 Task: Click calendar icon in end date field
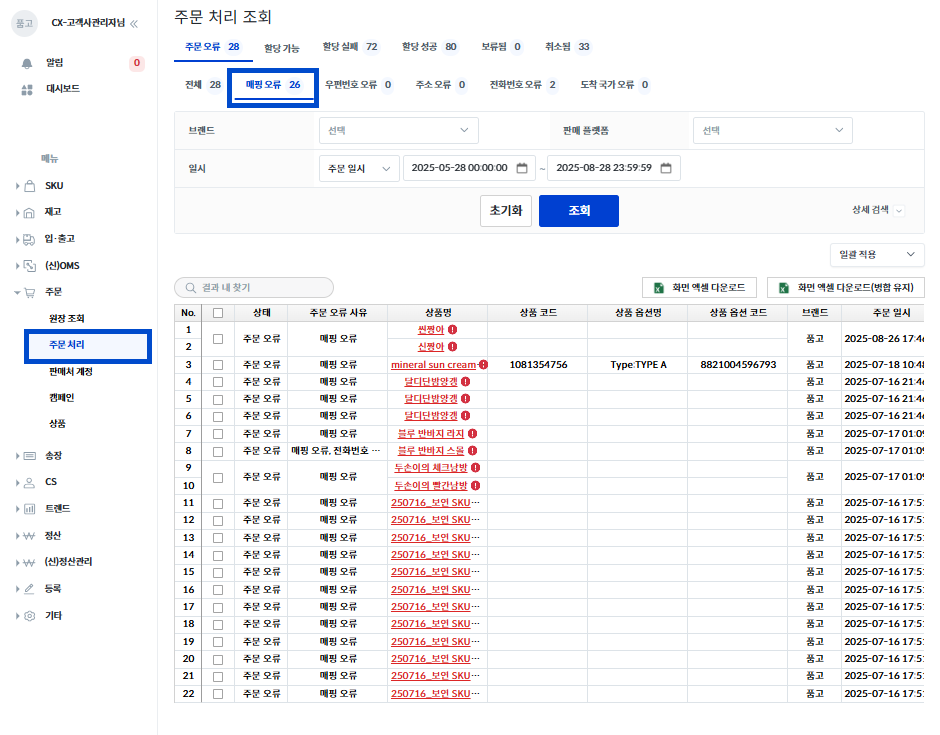coord(666,168)
